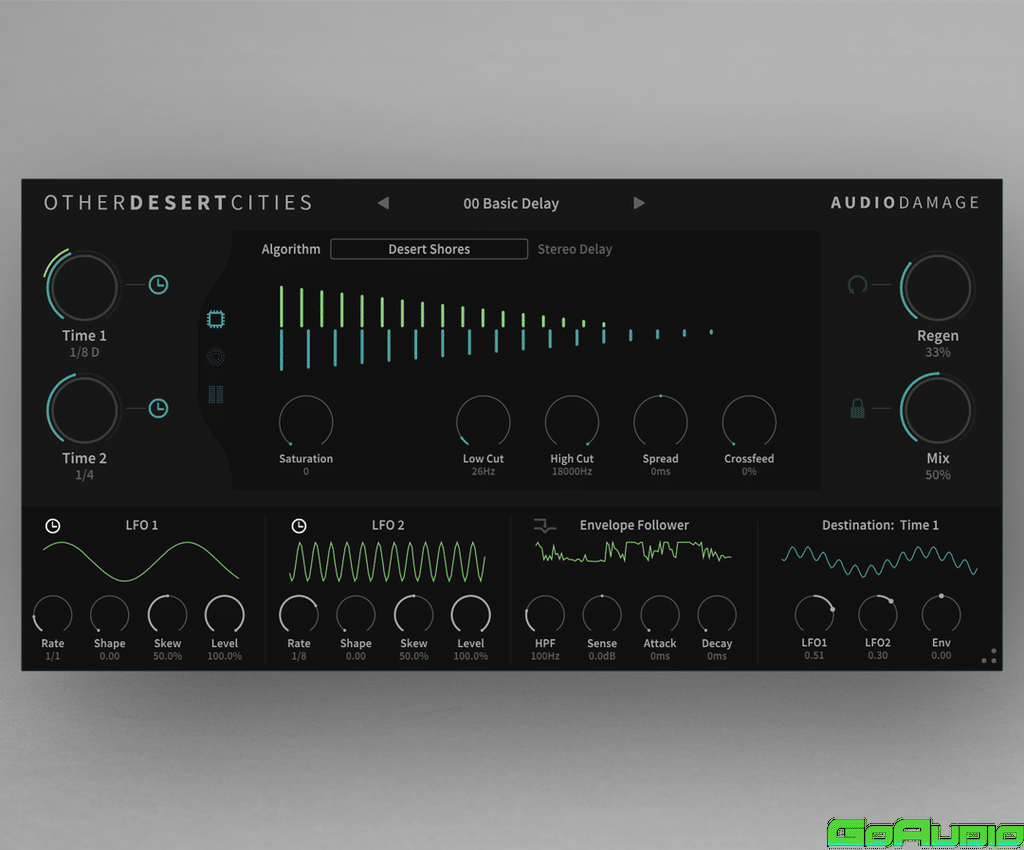Open the 00 Basic Delay preset menu
The height and width of the screenshot is (850, 1024).
[511, 203]
